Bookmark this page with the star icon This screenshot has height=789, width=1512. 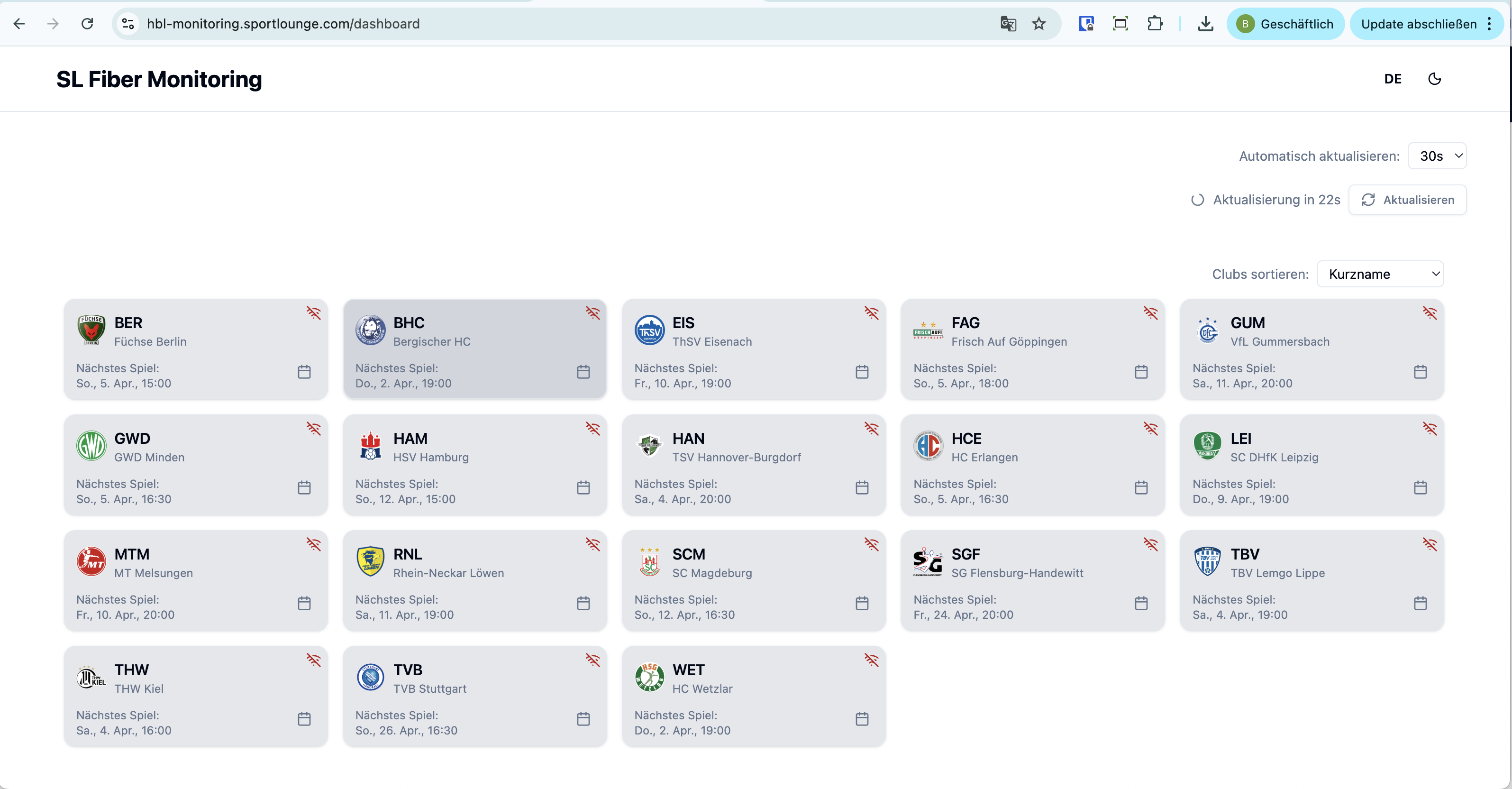click(x=1039, y=24)
